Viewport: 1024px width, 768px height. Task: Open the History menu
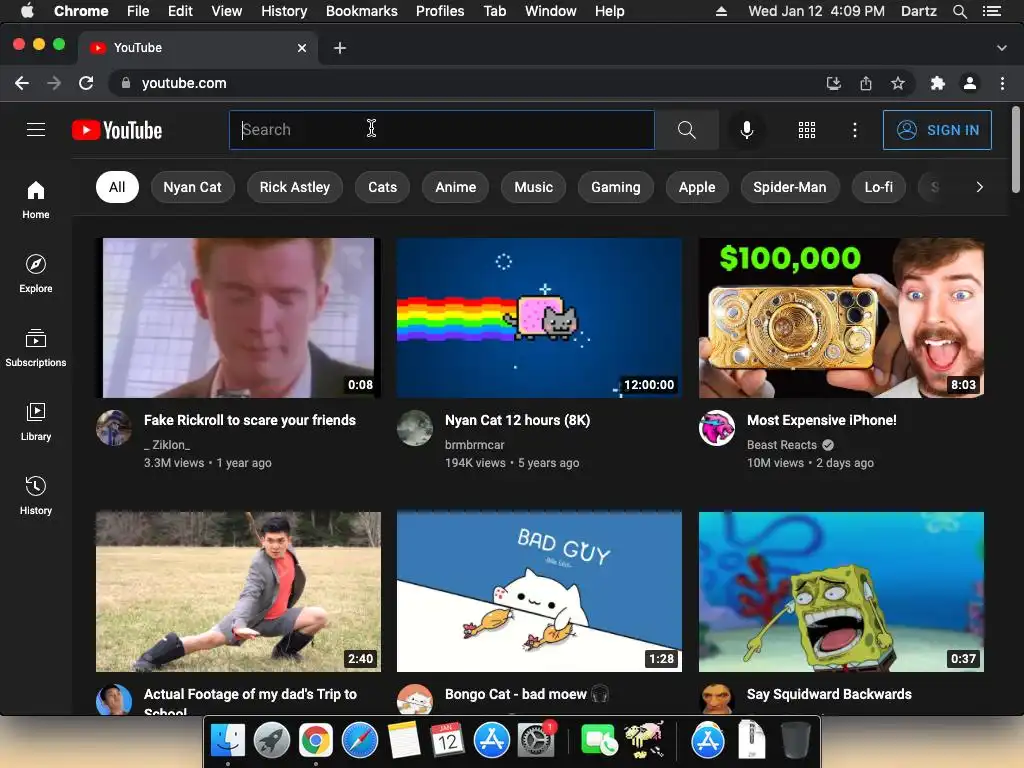(x=284, y=11)
